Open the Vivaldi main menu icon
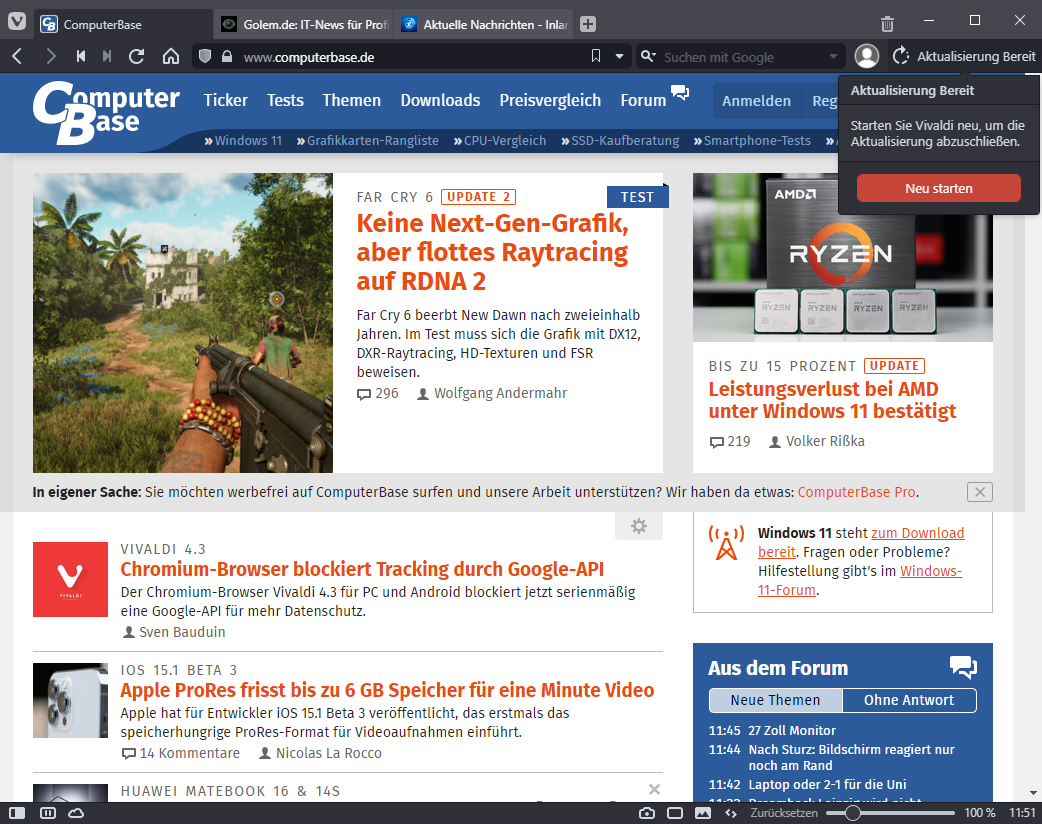Viewport: 1042px width, 824px height. point(17,23)
